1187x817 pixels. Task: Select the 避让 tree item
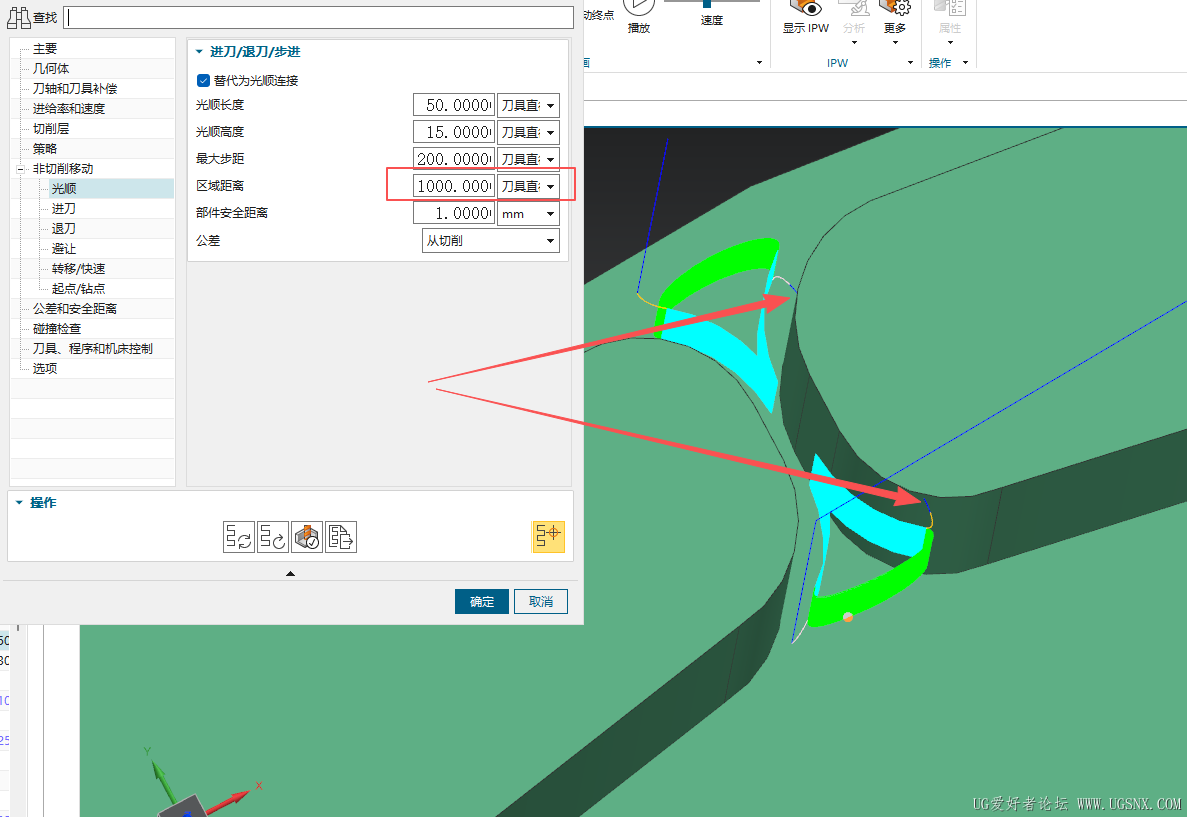64,248
